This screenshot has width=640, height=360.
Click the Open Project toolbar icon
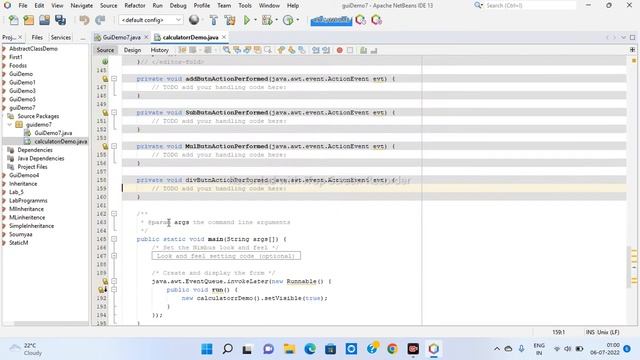(x=44, y=20)
